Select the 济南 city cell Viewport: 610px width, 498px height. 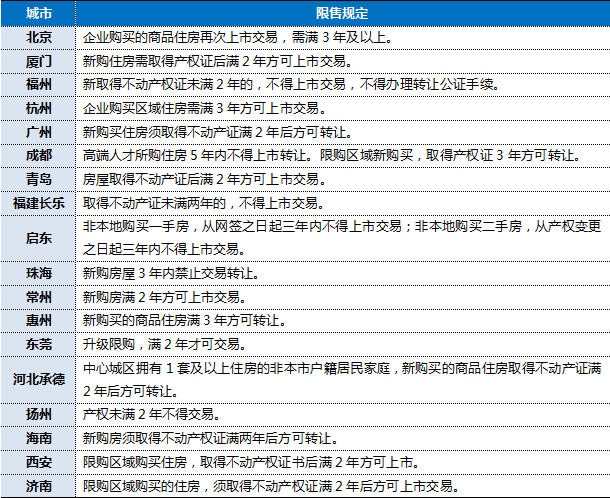39,486
